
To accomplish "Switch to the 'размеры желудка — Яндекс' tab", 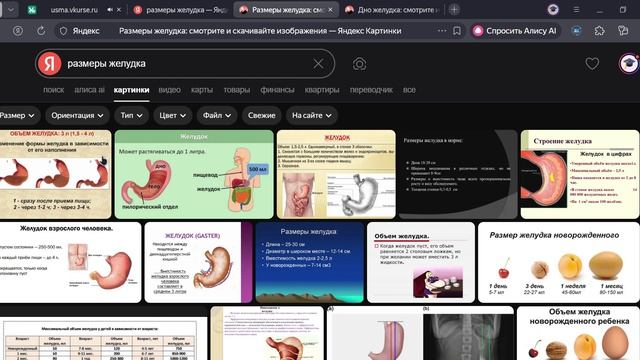I will [x=181, y=10].
